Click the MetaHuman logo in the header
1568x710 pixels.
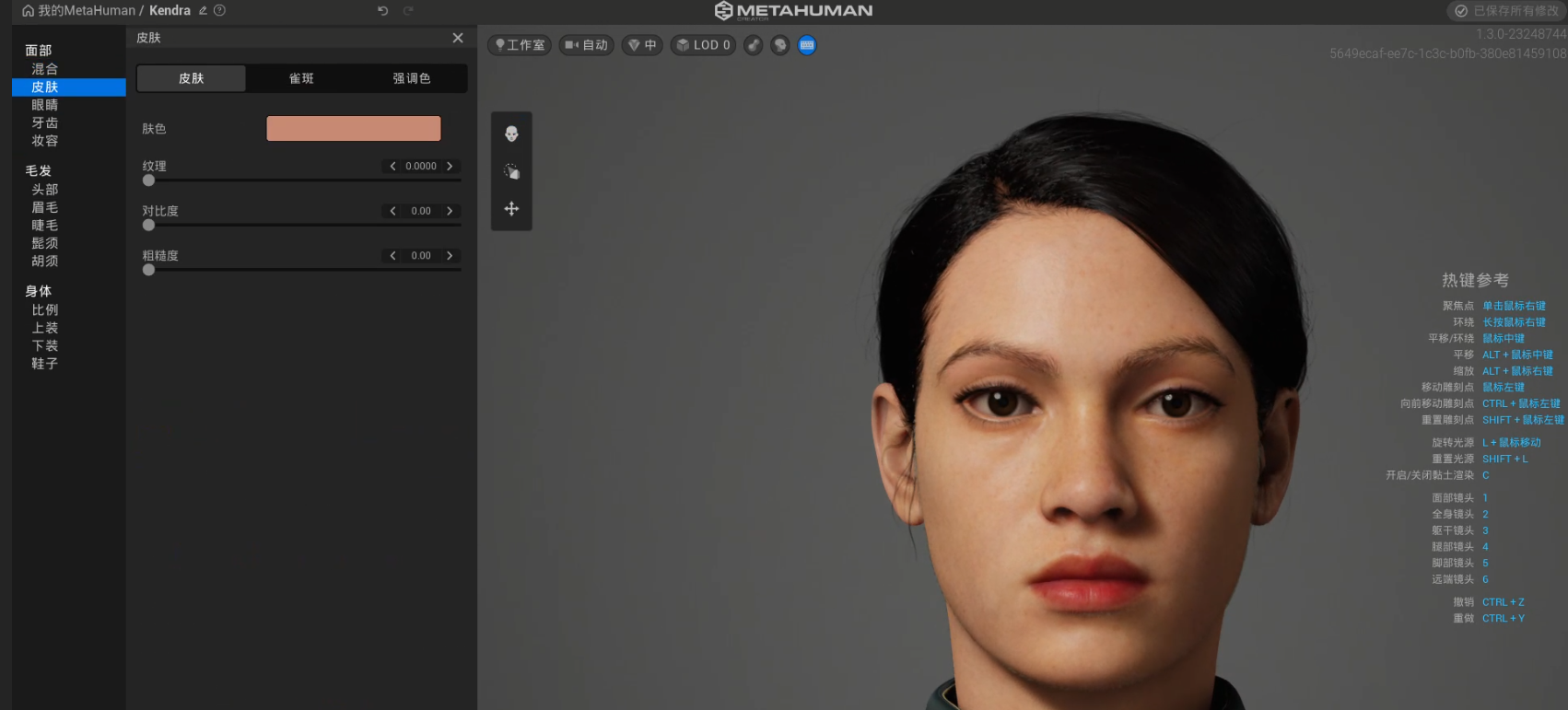793,11
